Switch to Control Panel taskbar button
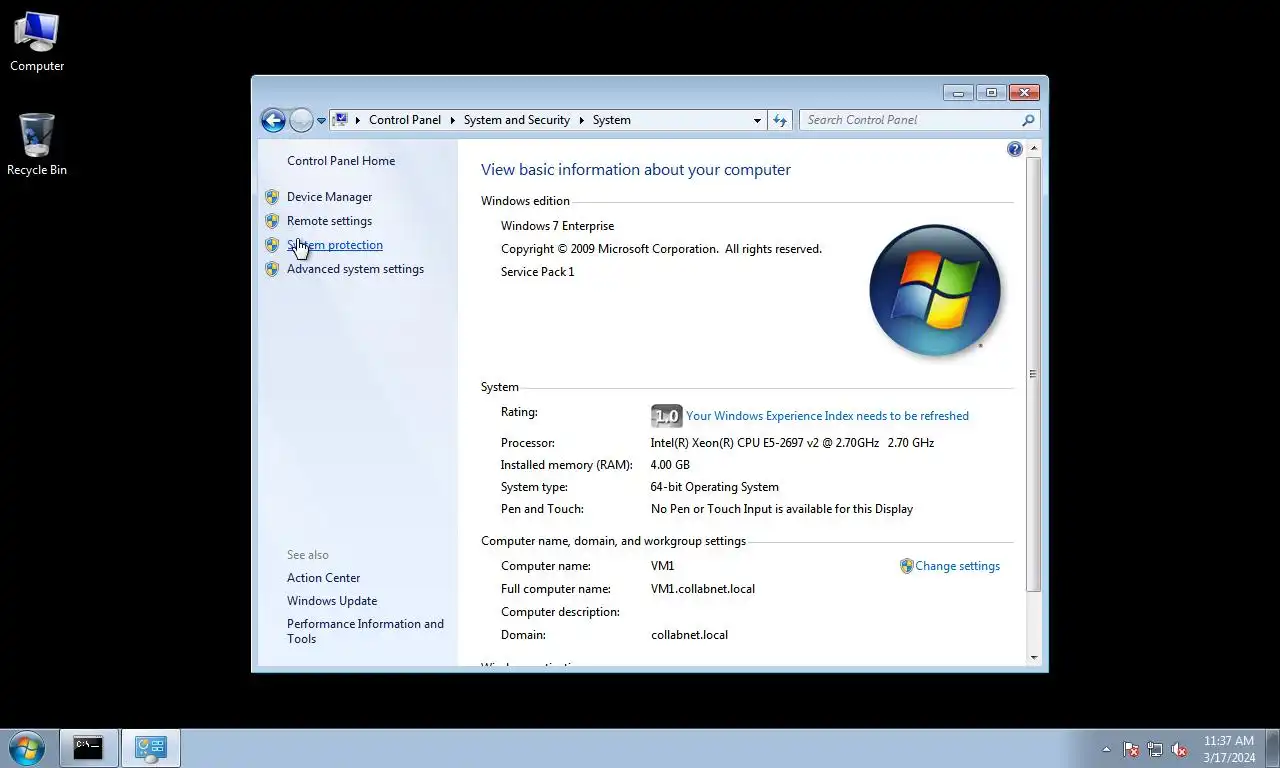 point(150,748)
